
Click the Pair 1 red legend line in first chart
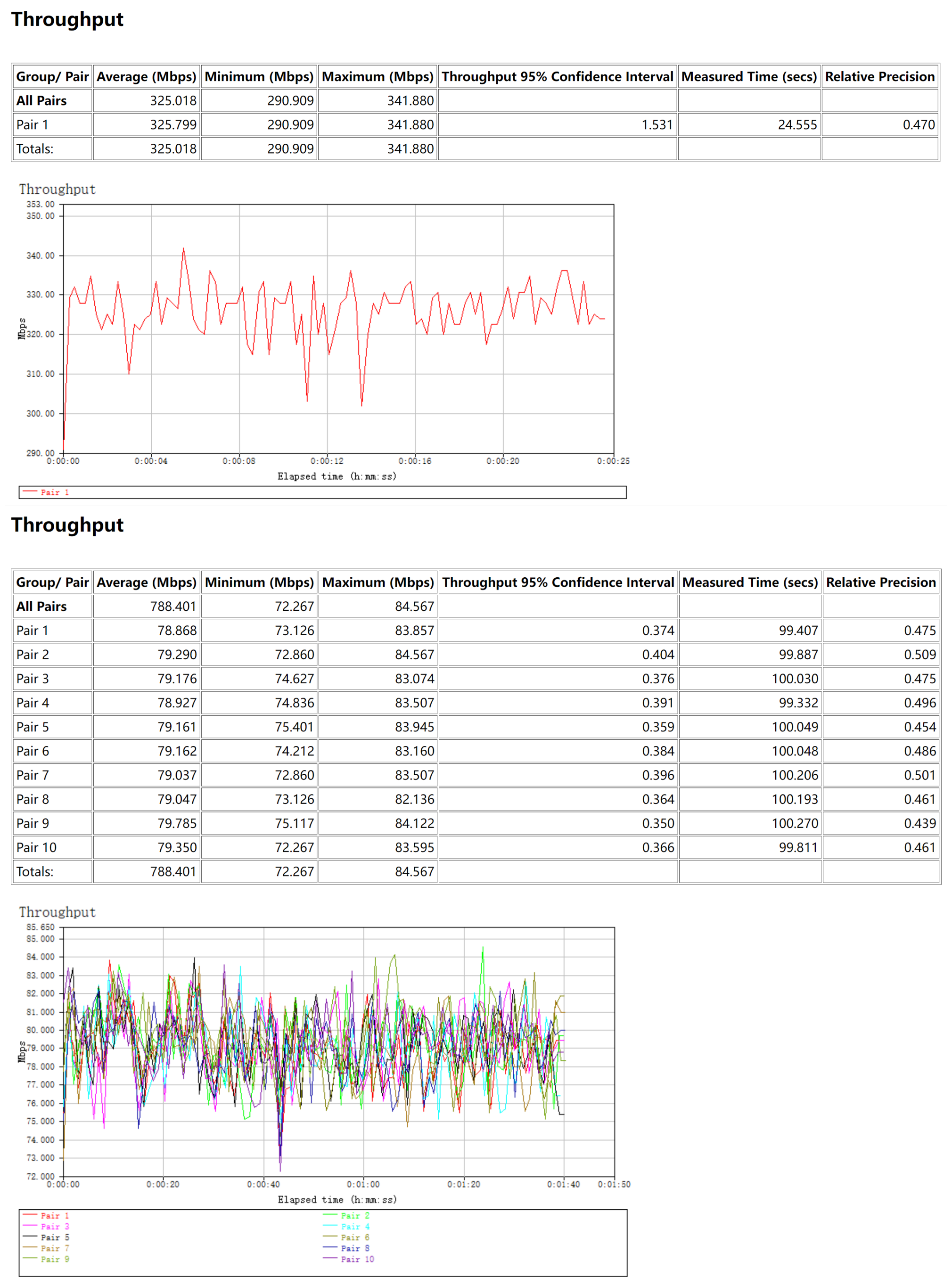tap(30, 492)
